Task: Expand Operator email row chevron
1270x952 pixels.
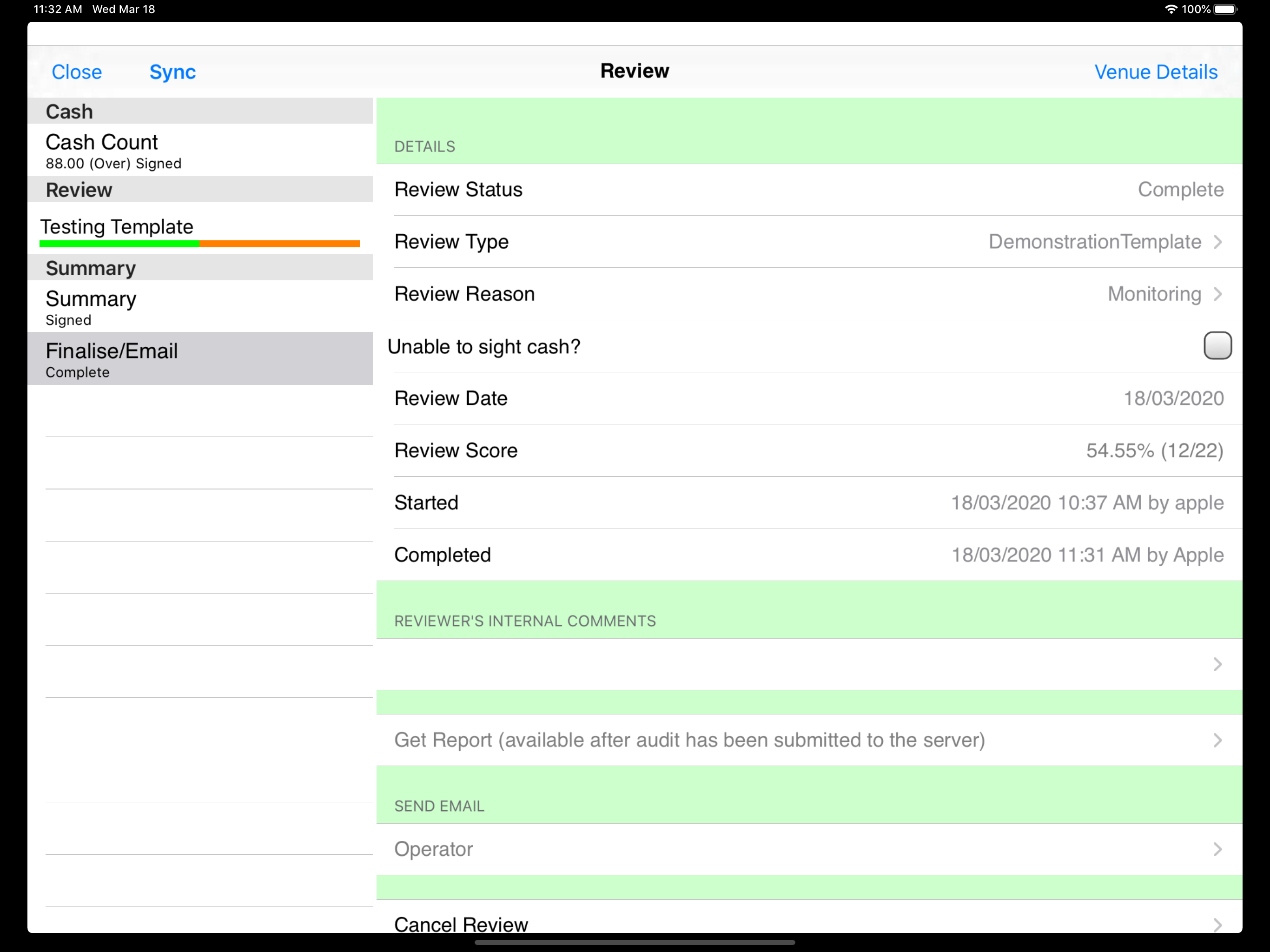Action: 1218,849
